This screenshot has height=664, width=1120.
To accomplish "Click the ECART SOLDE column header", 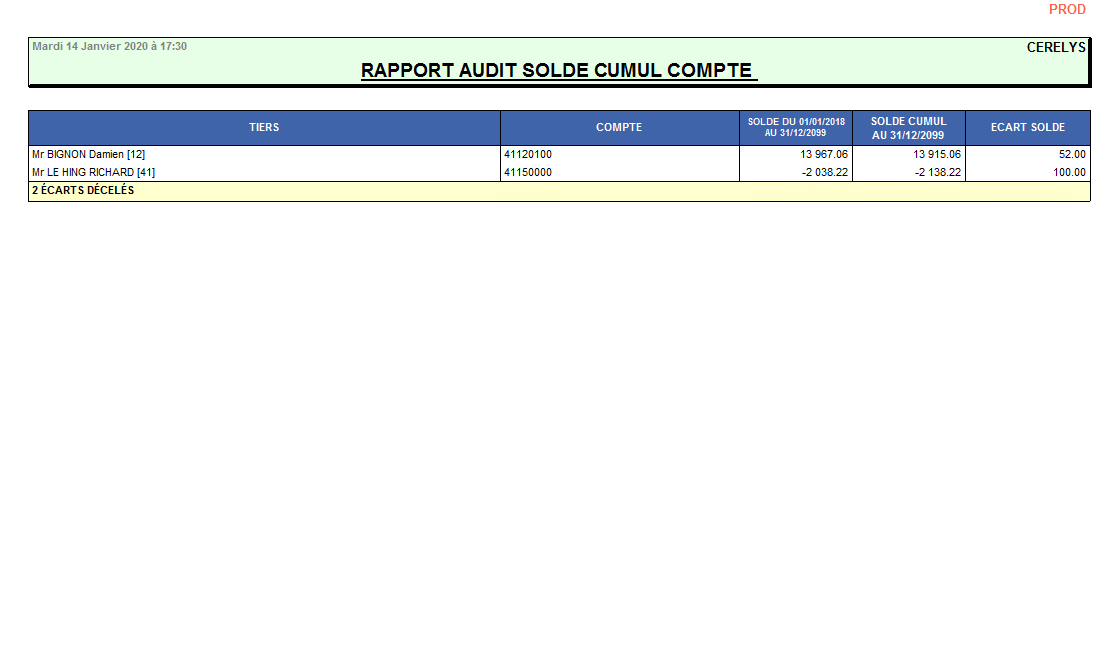I will click(x=1027, y=128).
